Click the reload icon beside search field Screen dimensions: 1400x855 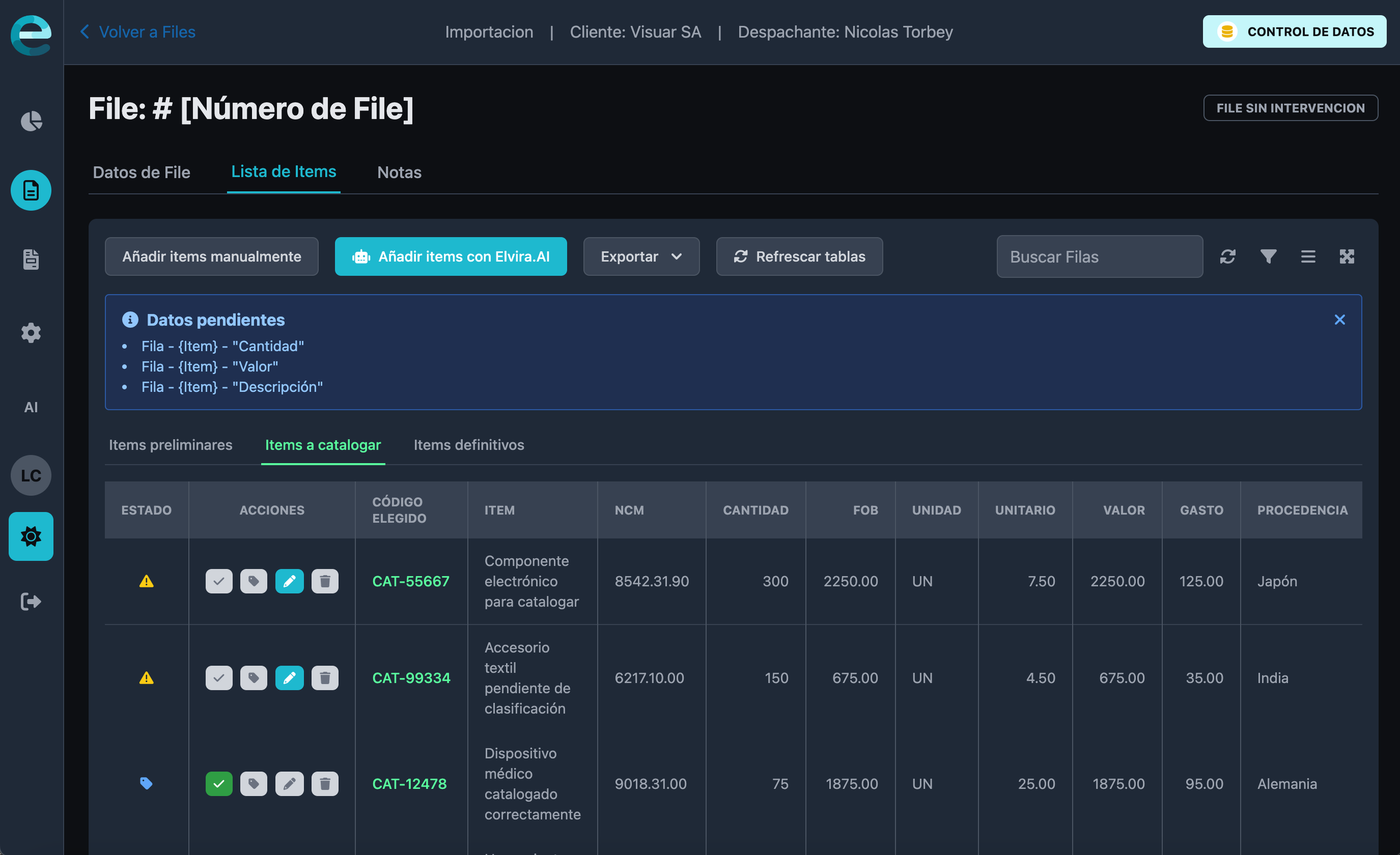click(x=1228, y=256)
